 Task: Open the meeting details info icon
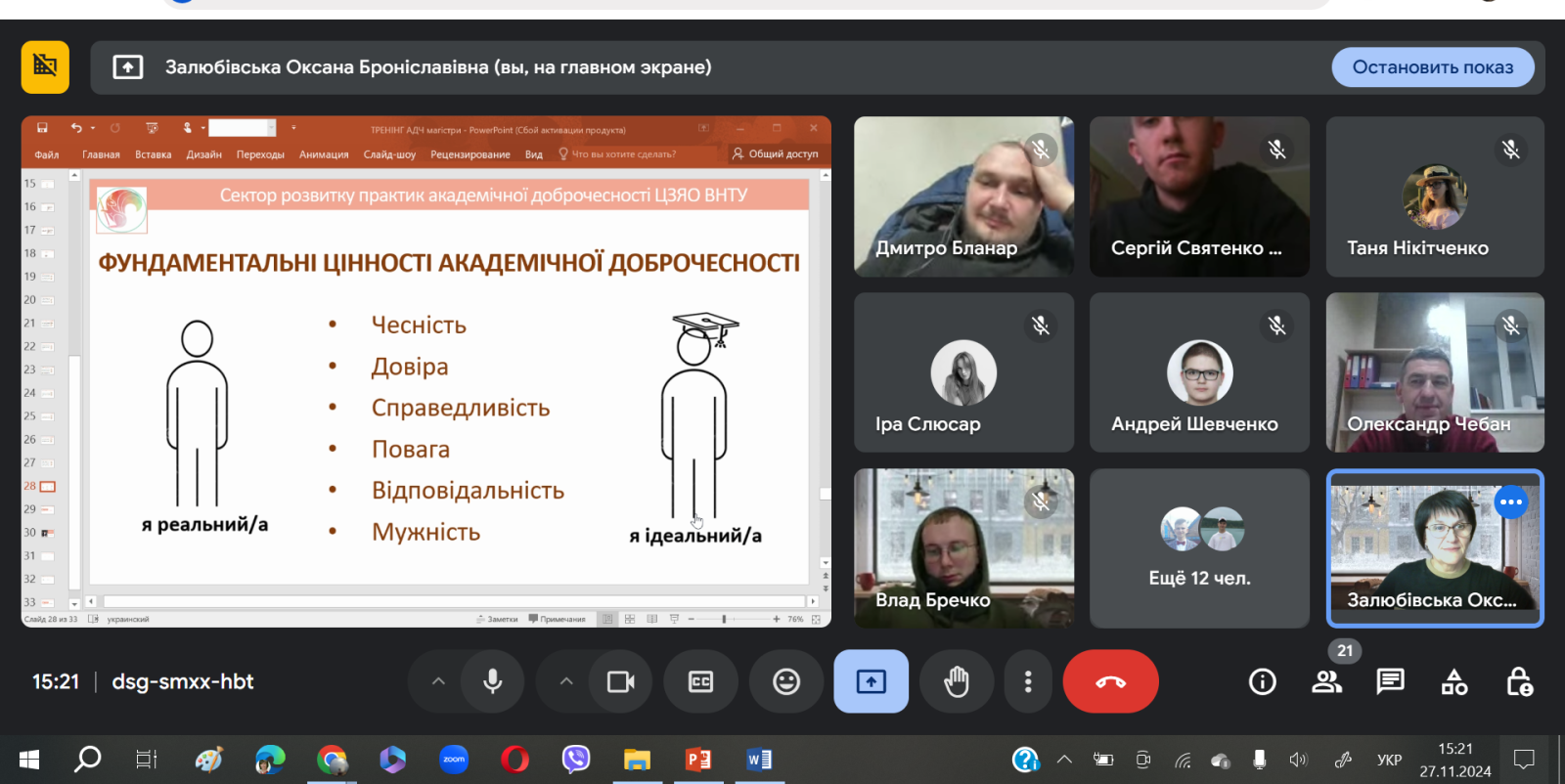click(1262, 681)
